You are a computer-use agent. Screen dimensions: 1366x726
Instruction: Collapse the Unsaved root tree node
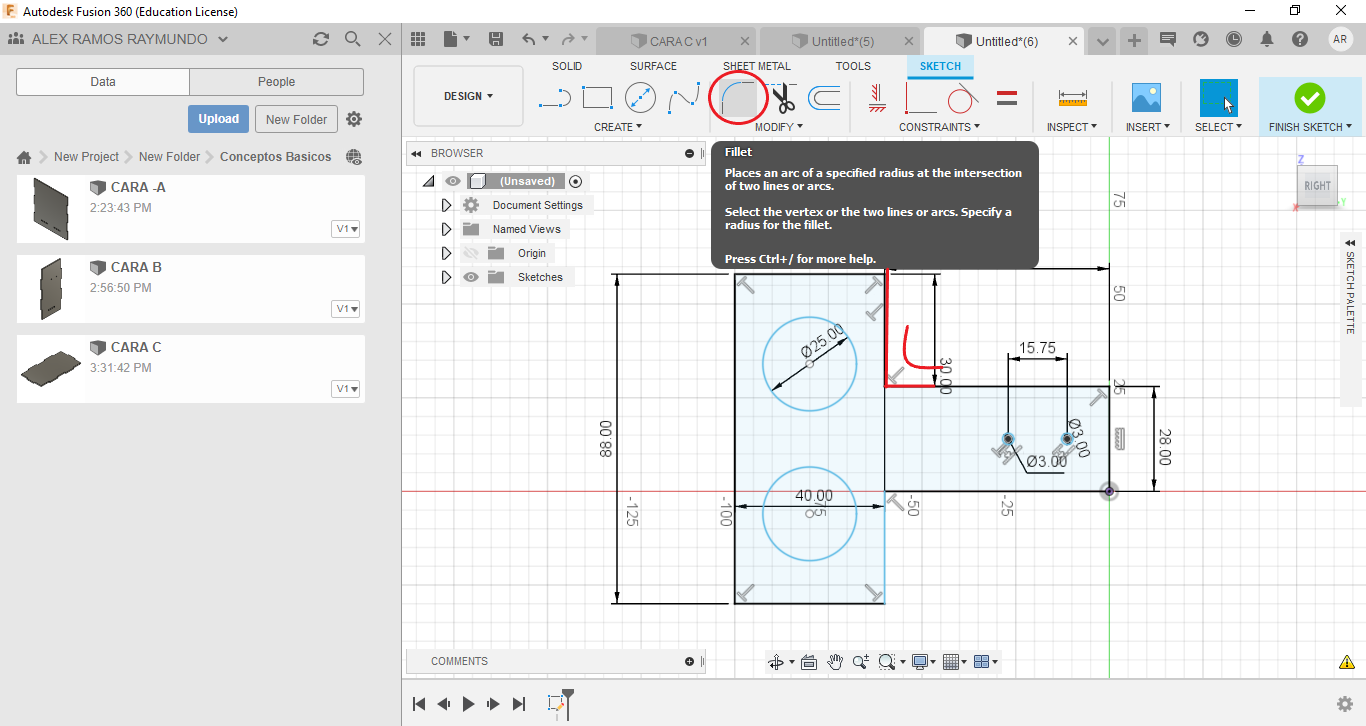click(428, 182)
